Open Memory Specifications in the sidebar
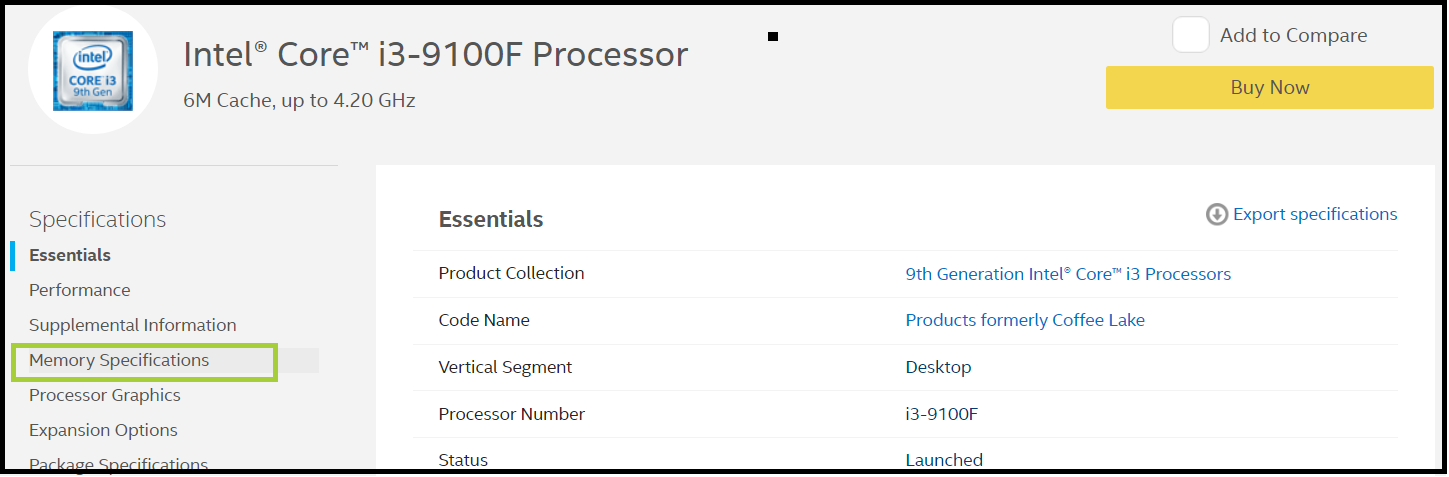 click(119, 360)
